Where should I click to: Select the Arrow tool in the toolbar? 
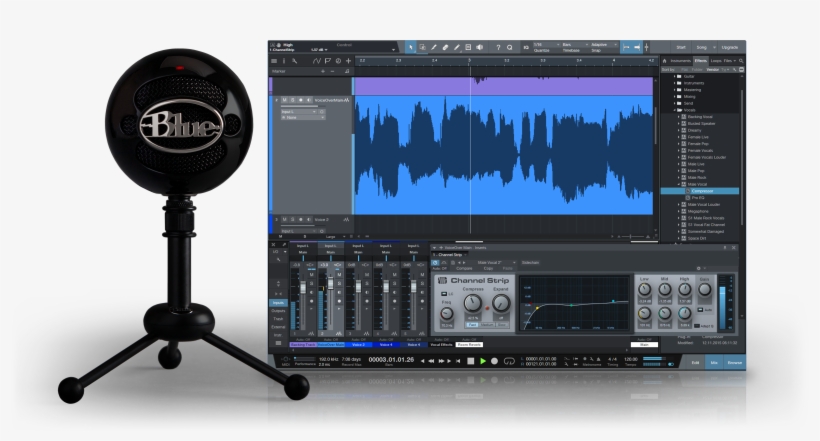pyautogui.click(x=411, y=47)
